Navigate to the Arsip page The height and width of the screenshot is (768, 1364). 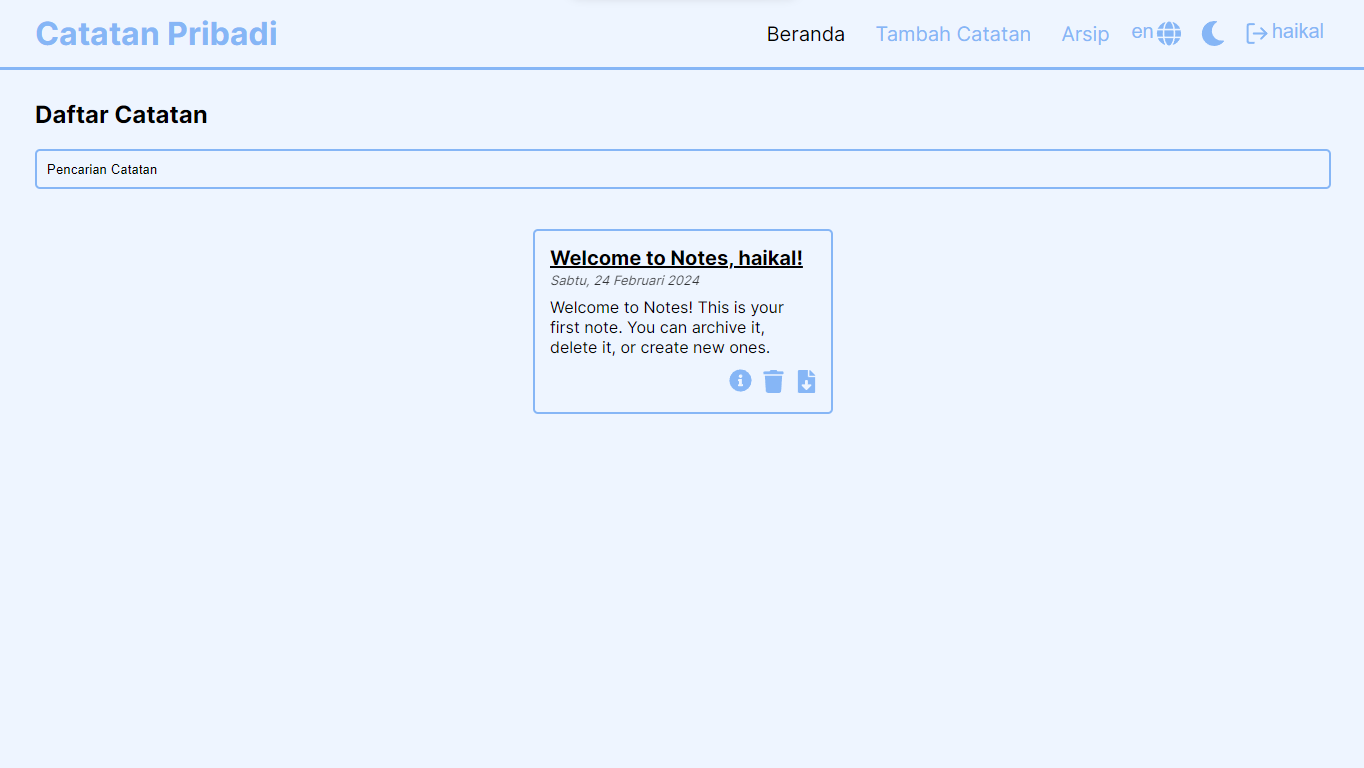[1085, 34]
